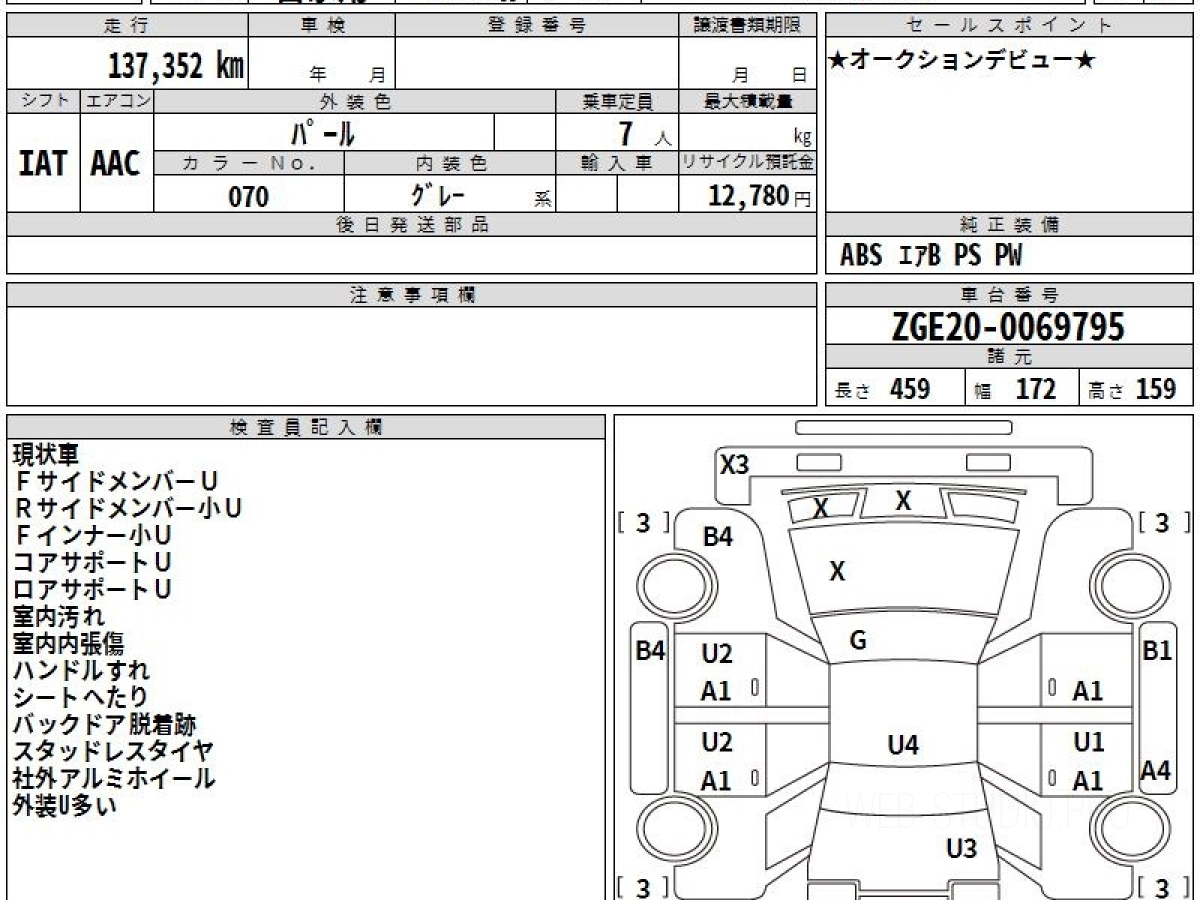Click the recycle deposit 12,780円
The image size is (1200, 900).
760,196
